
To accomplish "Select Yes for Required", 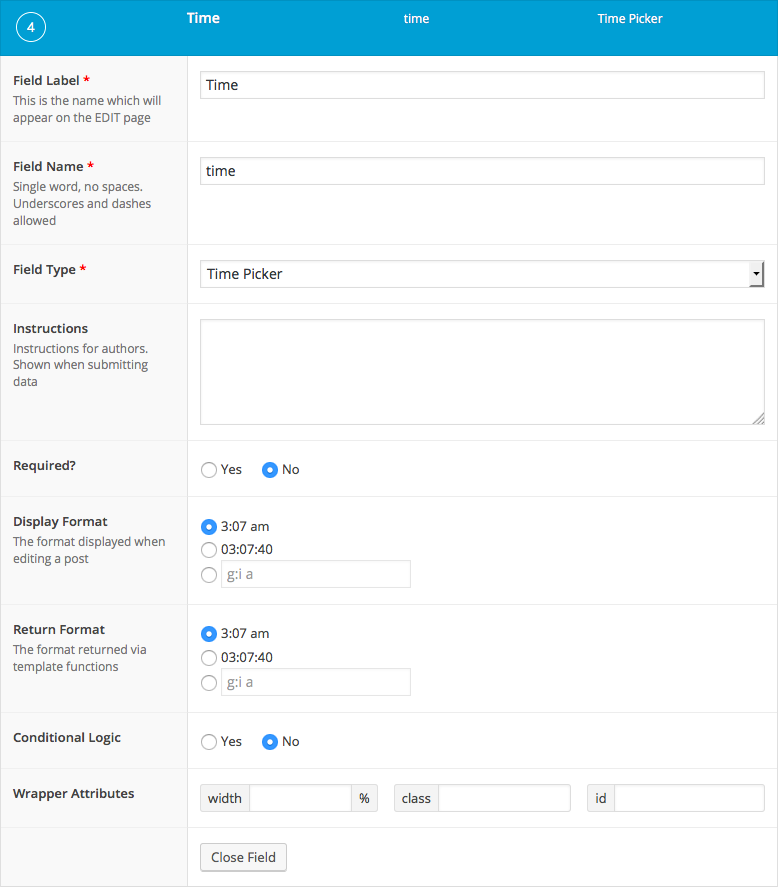I will pyautogui.click(x=209, y=470).
